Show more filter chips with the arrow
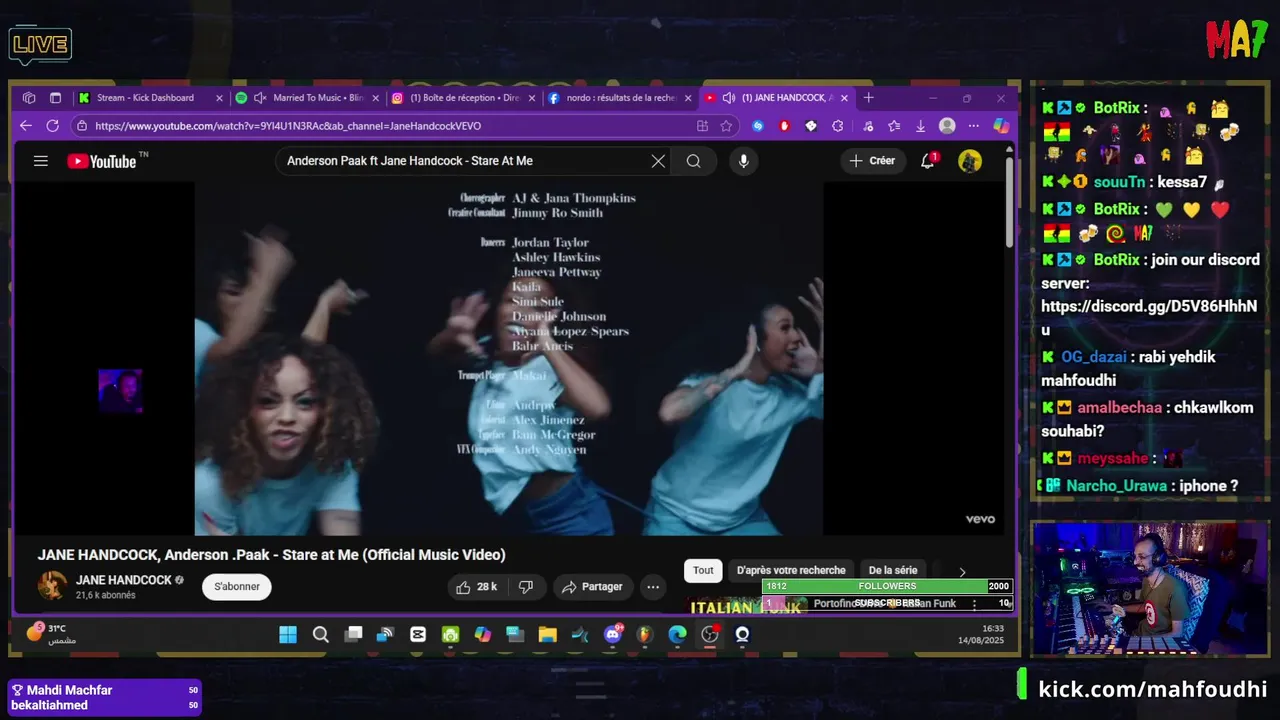This screenshot has height=720, width=1280. pos(962,571)
